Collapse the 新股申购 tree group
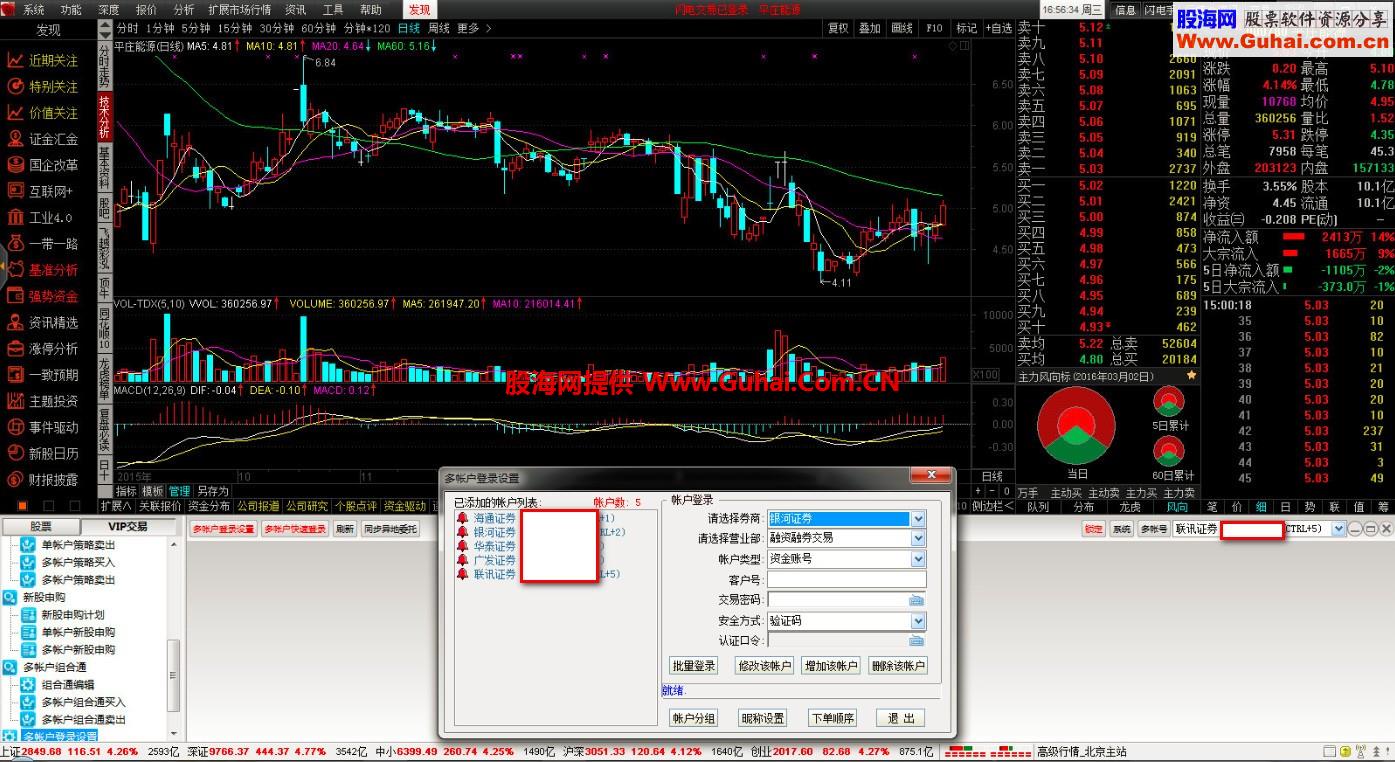Viewport: 1395px width, 762px height. pos(10,597)
